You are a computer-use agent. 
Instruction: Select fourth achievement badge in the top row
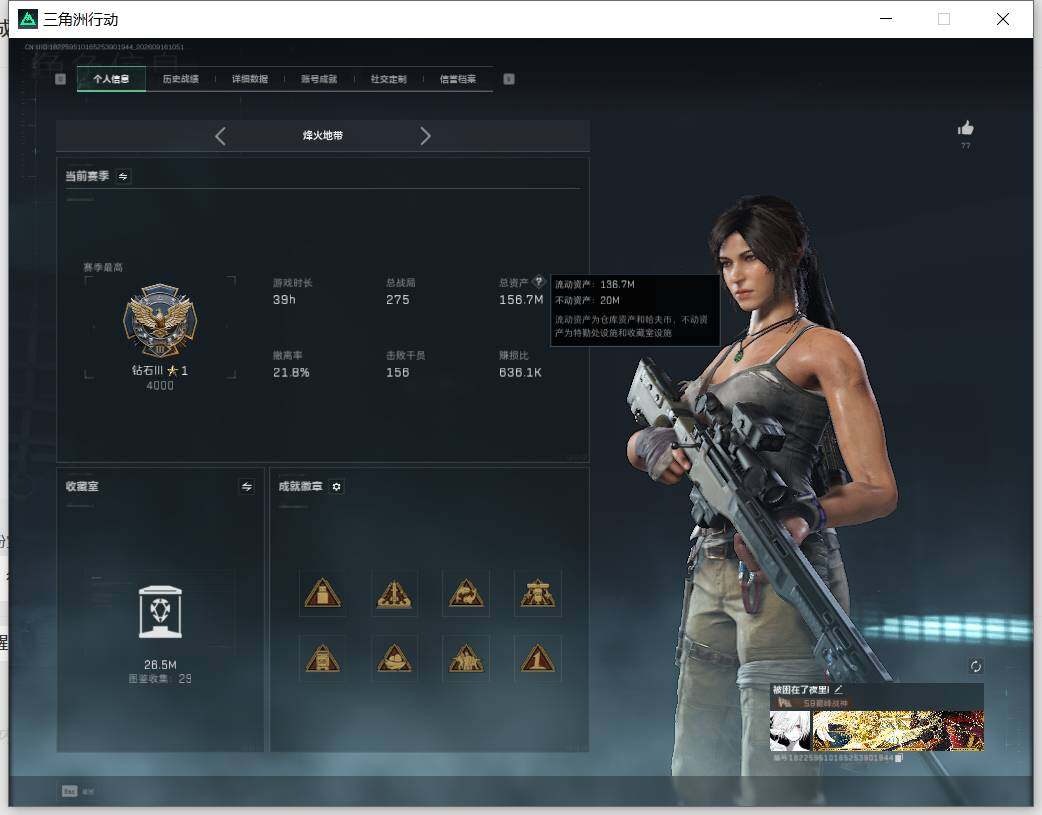tap(538, 593)
